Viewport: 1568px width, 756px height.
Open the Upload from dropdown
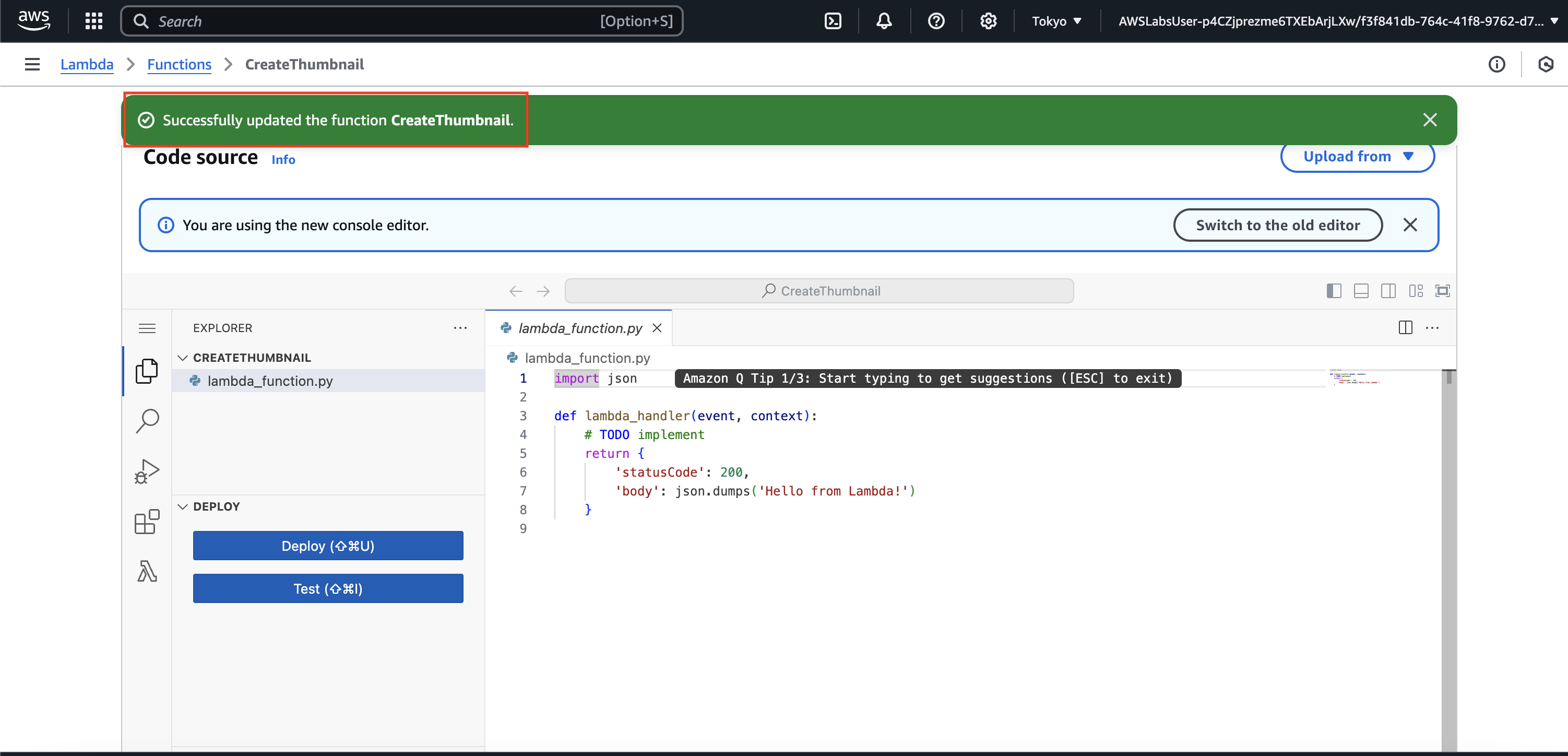click(x=1357, y=157)
